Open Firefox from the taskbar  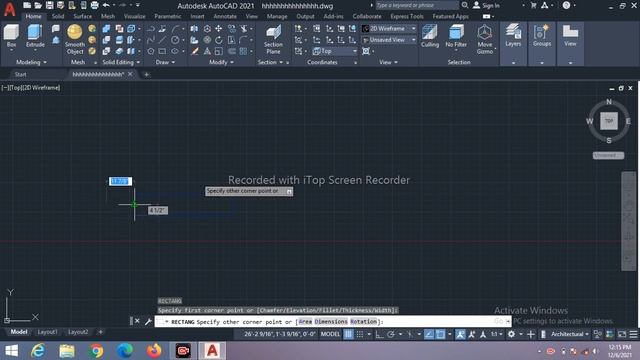click(154, 351)
